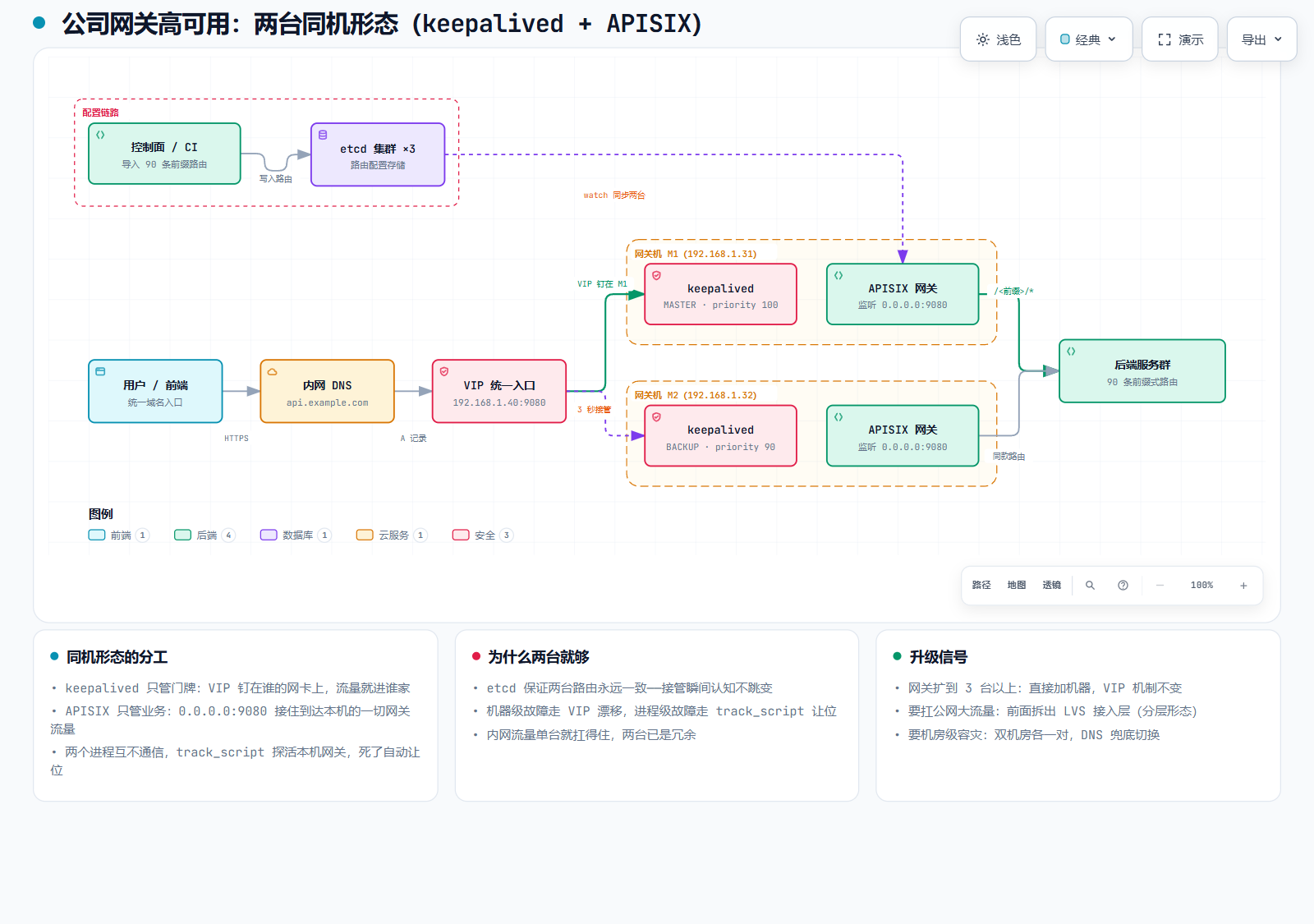Click the '3 秒接管' edge label

click(x=594, y=410)
